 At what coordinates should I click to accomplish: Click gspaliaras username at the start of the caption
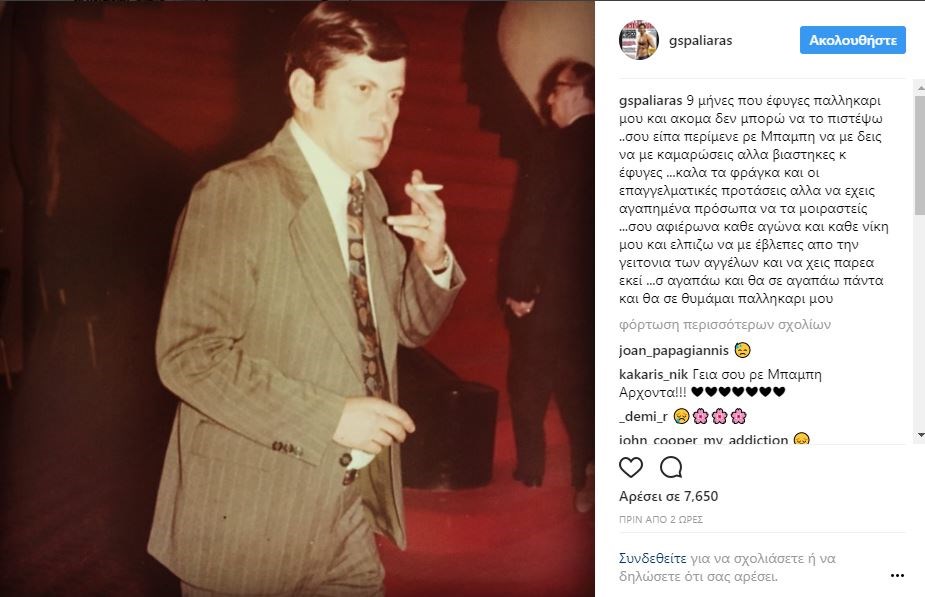(x=650, y=100)
